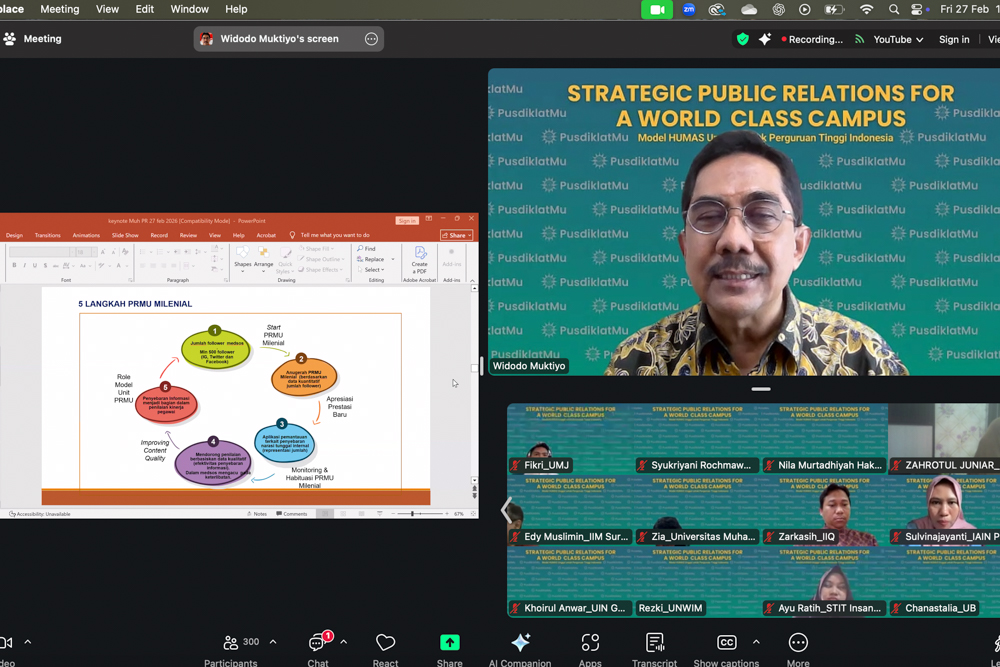The width and height of the screenshot is (1000, 667).
Task: Open the Window menu in menu bar
Action: click(190, 9)
